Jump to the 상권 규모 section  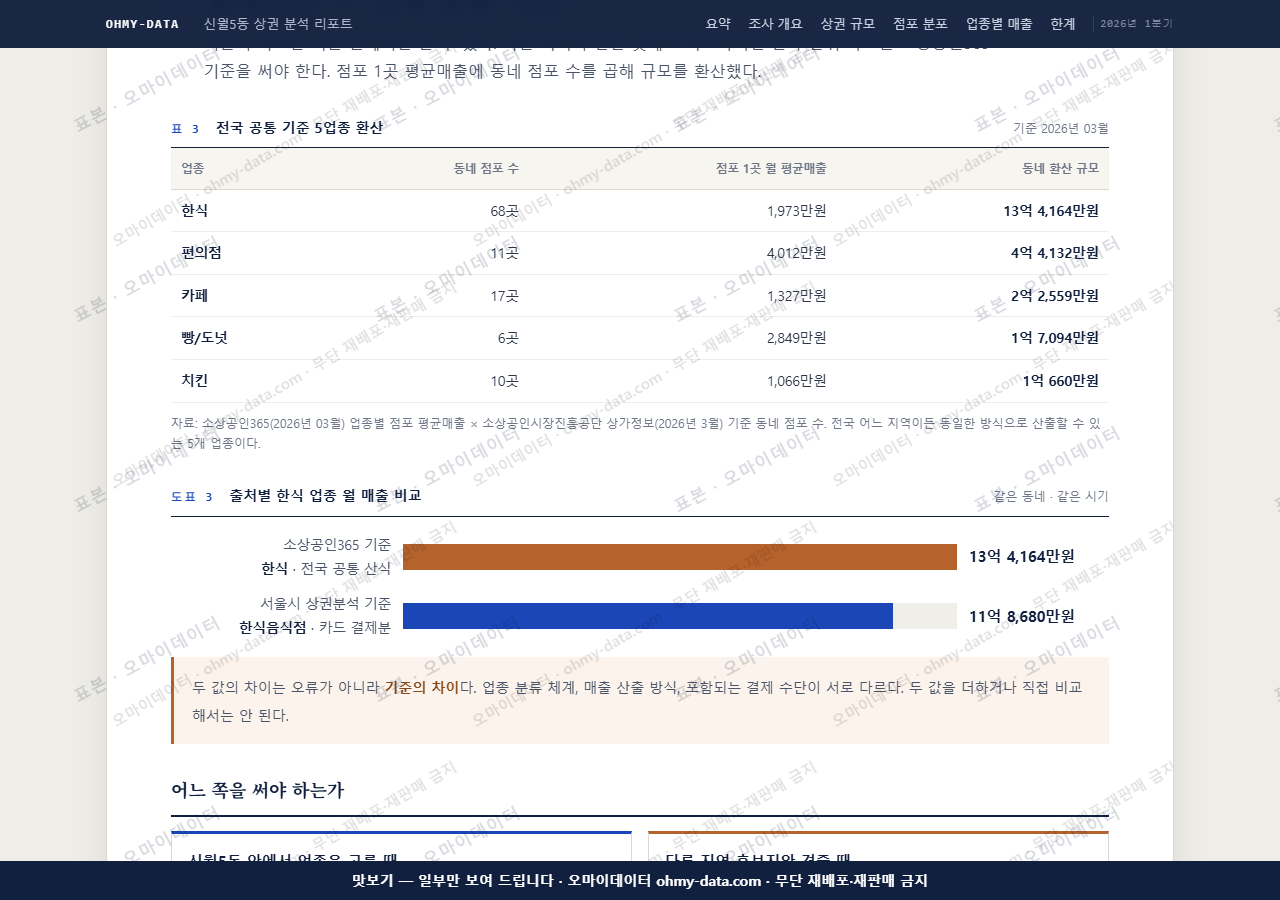tap(847, 24)
